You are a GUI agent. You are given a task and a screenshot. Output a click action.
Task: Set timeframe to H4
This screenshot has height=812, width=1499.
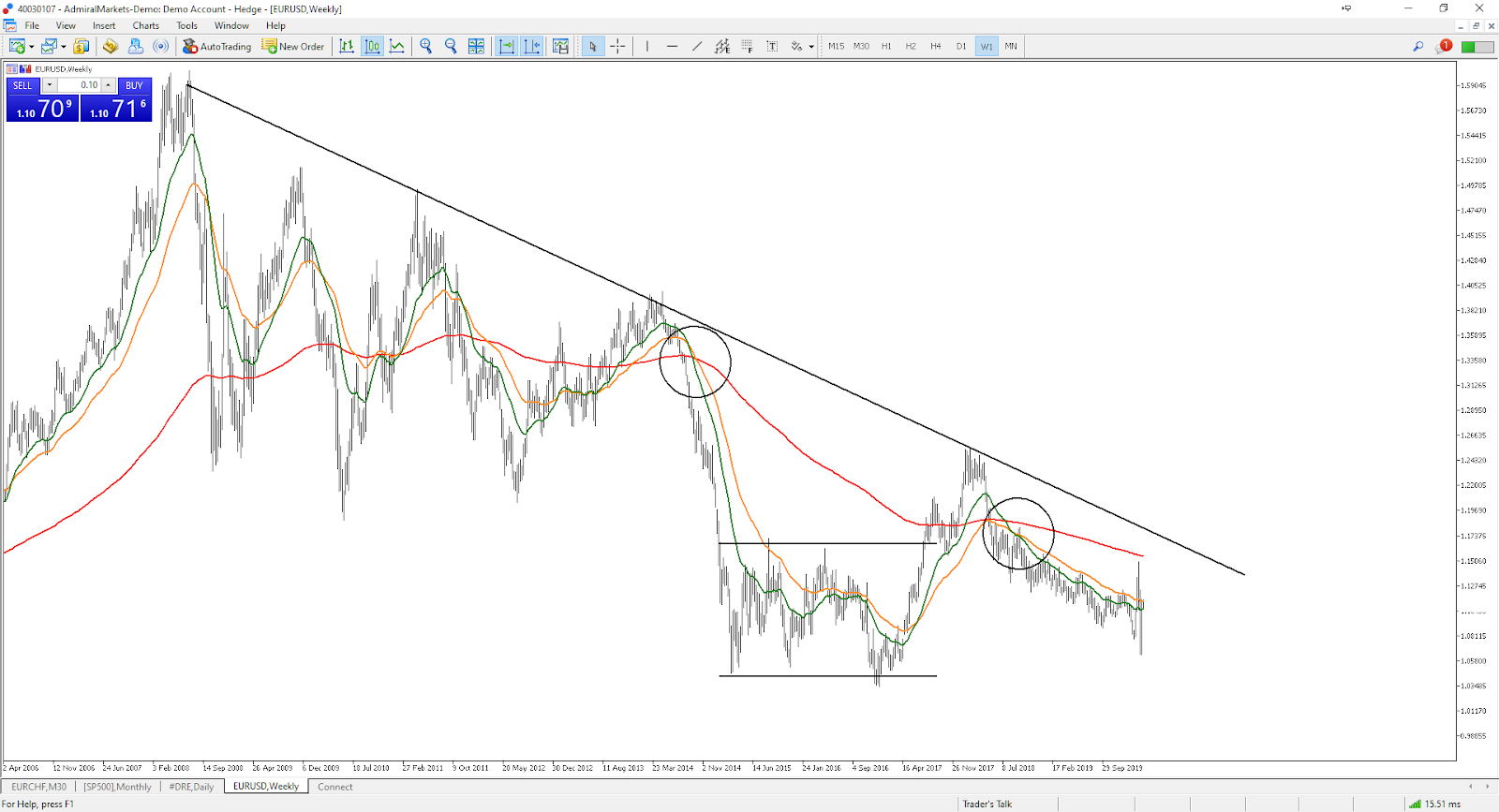pyautogui.click(x=936, y=46)
